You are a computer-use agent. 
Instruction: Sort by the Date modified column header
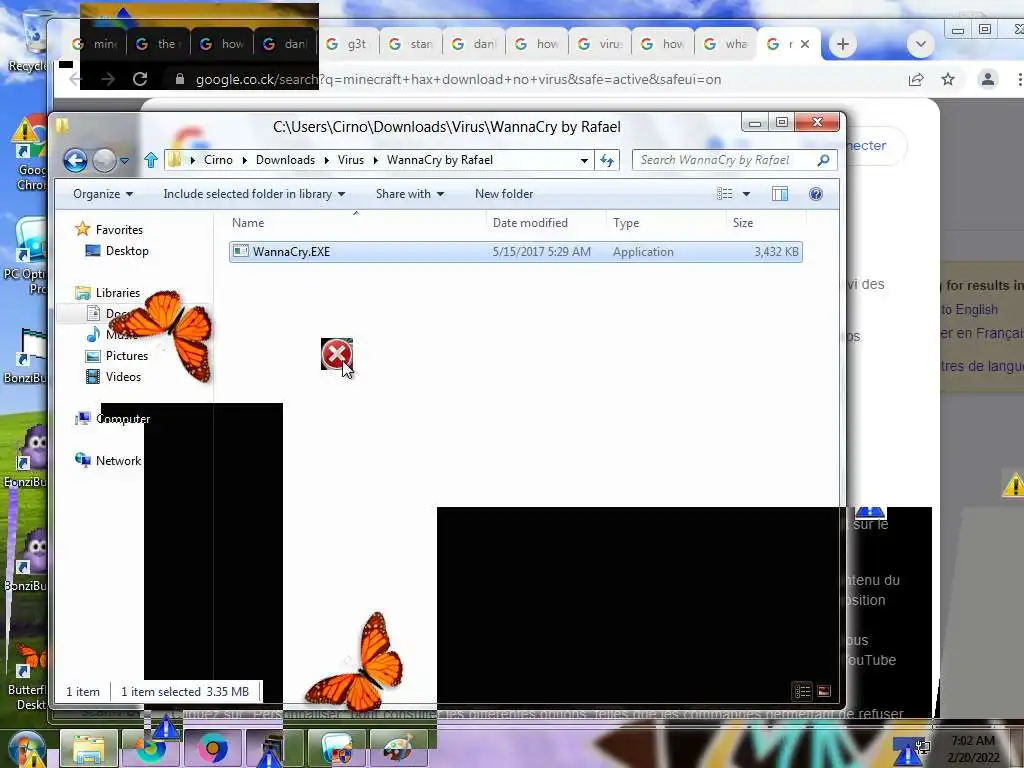click(546, 223)
